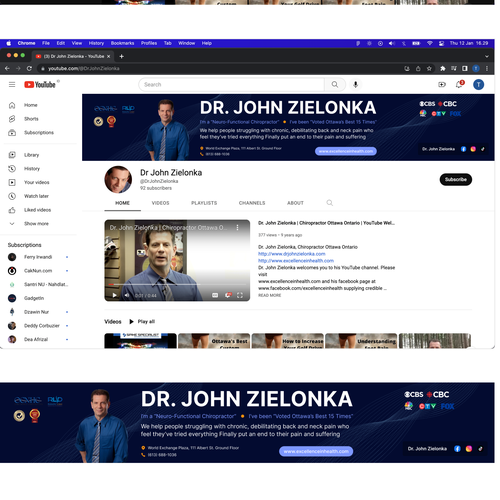Viewport: 500px width, 500px height.
Task: Click the channel profile picture
Action: click(118, 180)
